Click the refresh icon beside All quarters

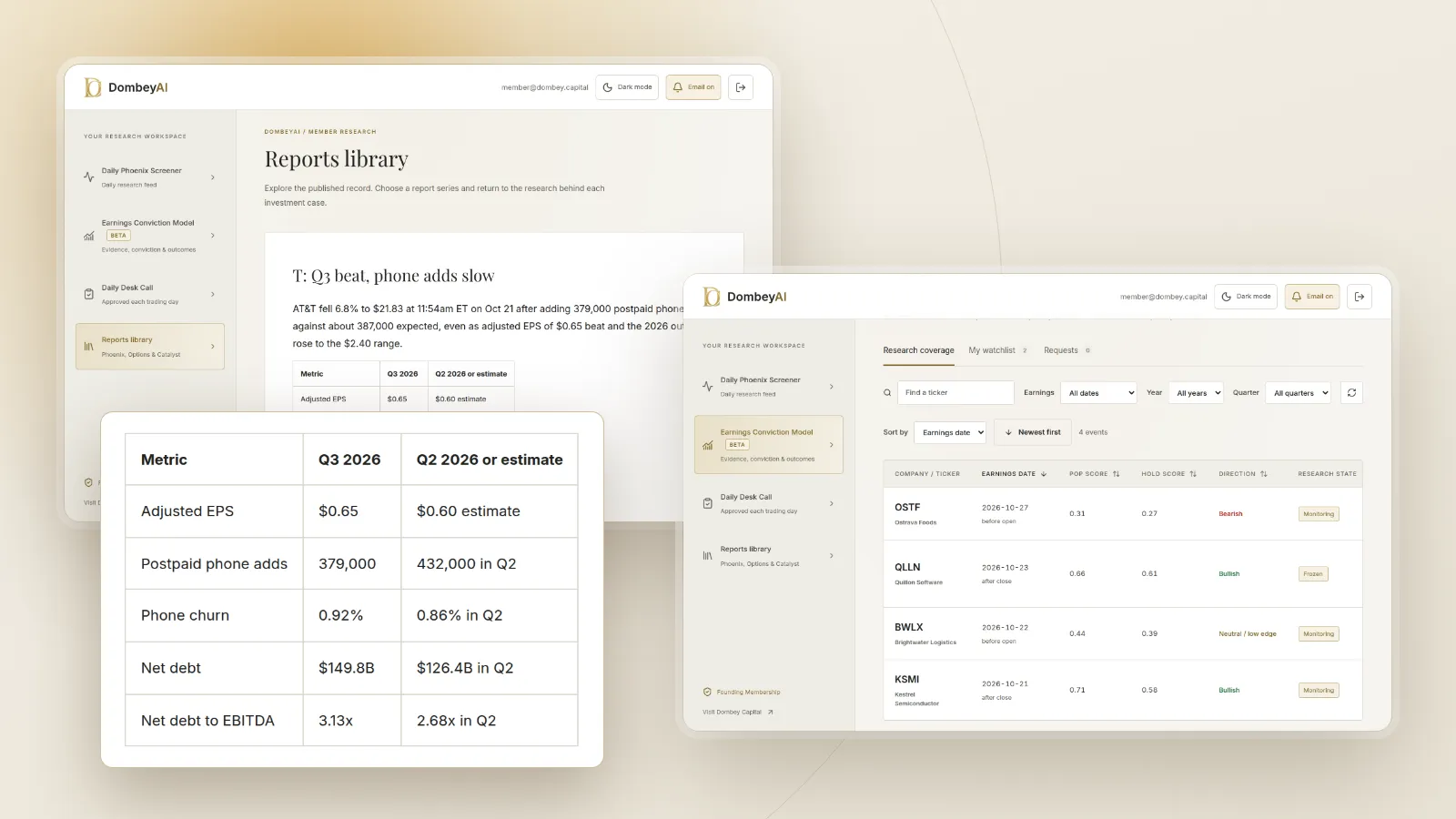click(x=1351, y=393)
